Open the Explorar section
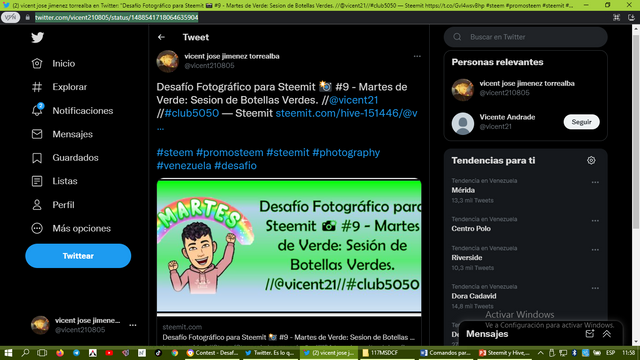The image size is (640, 360). click(x=69, y=87)
